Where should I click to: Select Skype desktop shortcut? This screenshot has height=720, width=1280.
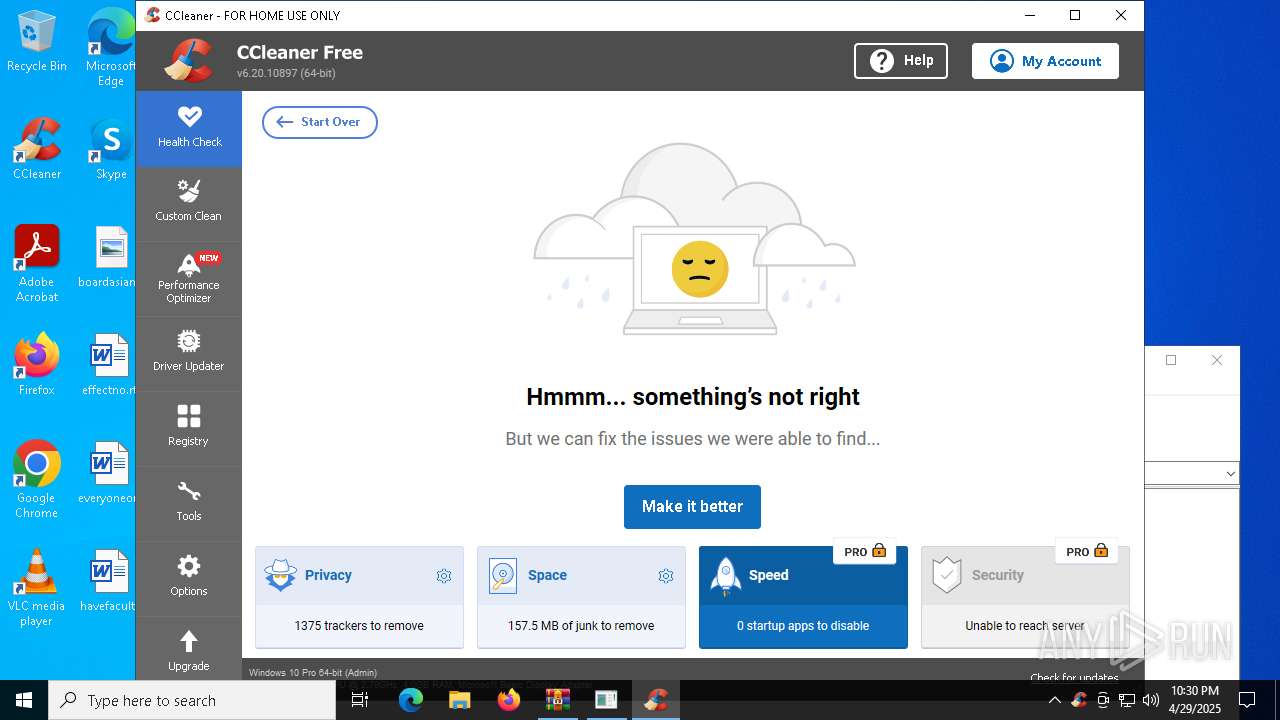pos(111,149)
